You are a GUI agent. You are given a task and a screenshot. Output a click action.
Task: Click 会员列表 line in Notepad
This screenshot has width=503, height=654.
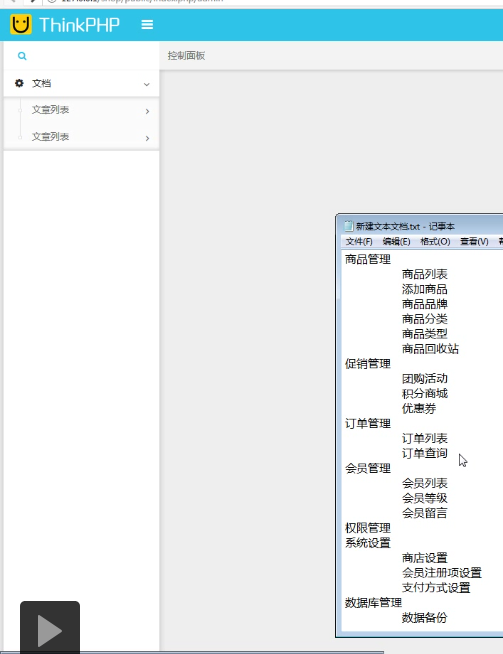(x=425, y=483)
